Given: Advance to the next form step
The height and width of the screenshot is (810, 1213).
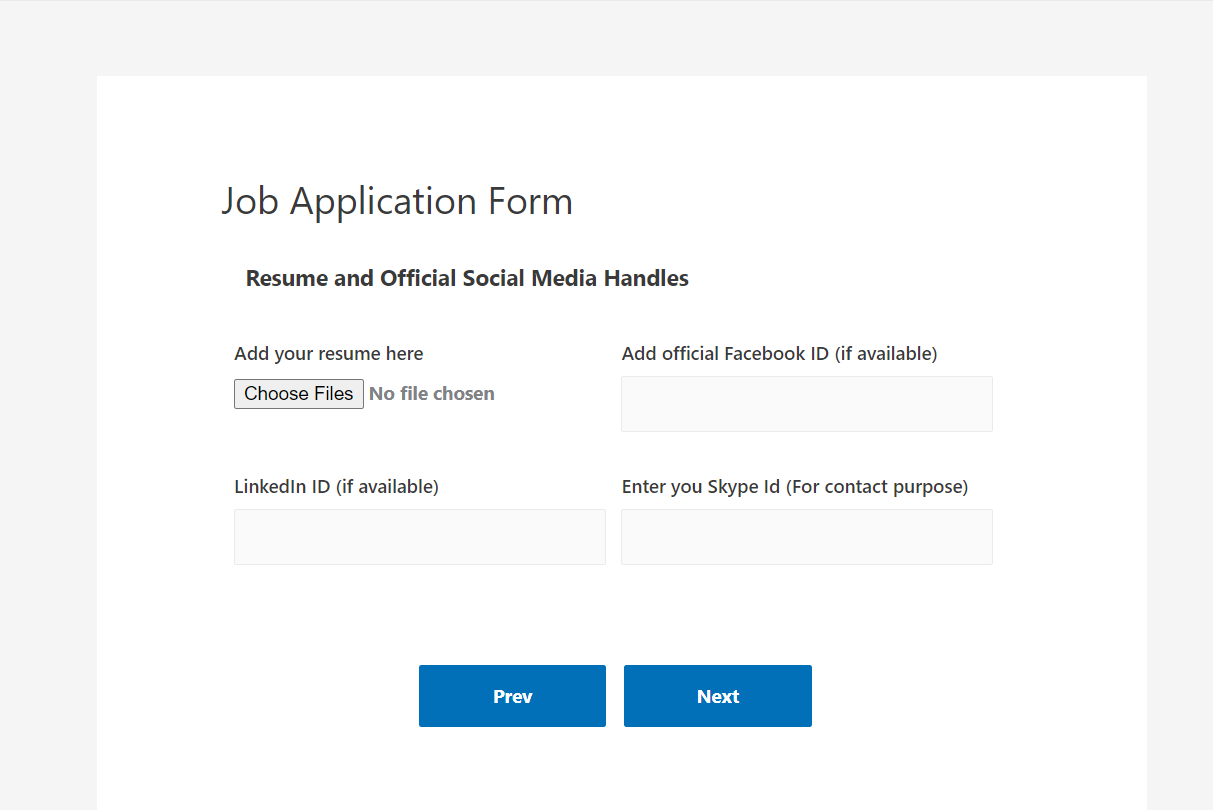Looking at the screenshot, I should point(717,696).
